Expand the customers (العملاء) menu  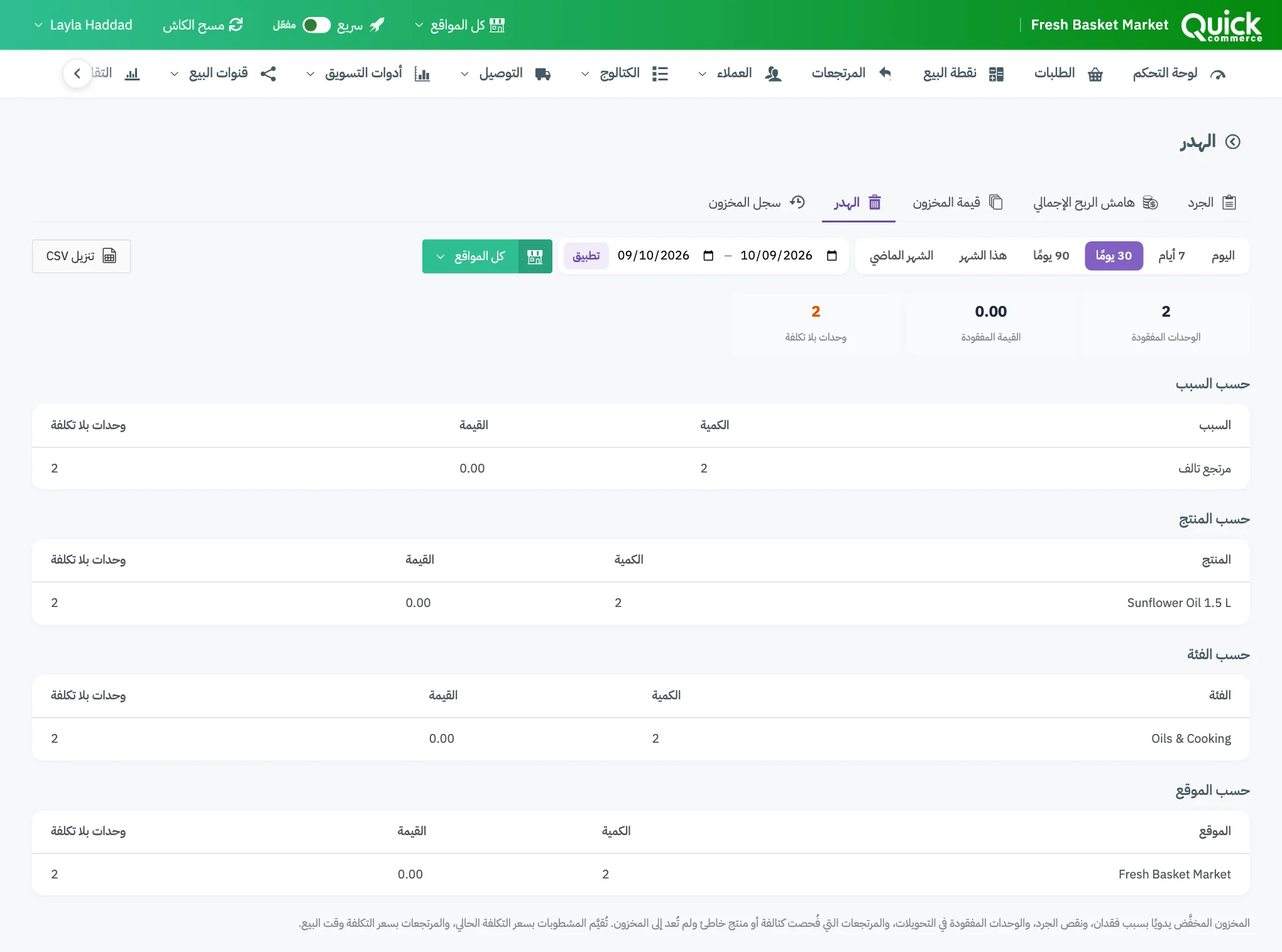(740, 74)
